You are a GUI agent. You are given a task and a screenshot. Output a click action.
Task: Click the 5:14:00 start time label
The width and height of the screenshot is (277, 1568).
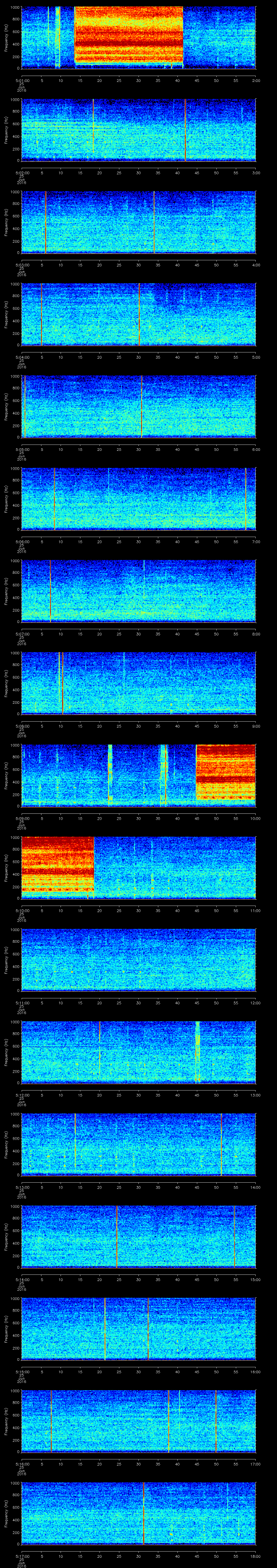pyautogui.click(x=22, y=1279)
